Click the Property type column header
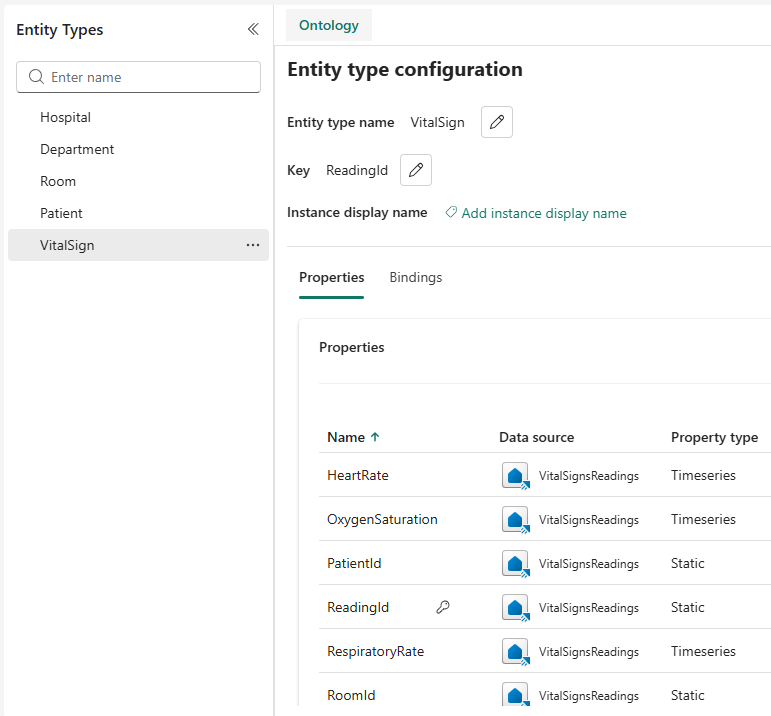Viewport: 771px width, 716px height. click(714, 437)
